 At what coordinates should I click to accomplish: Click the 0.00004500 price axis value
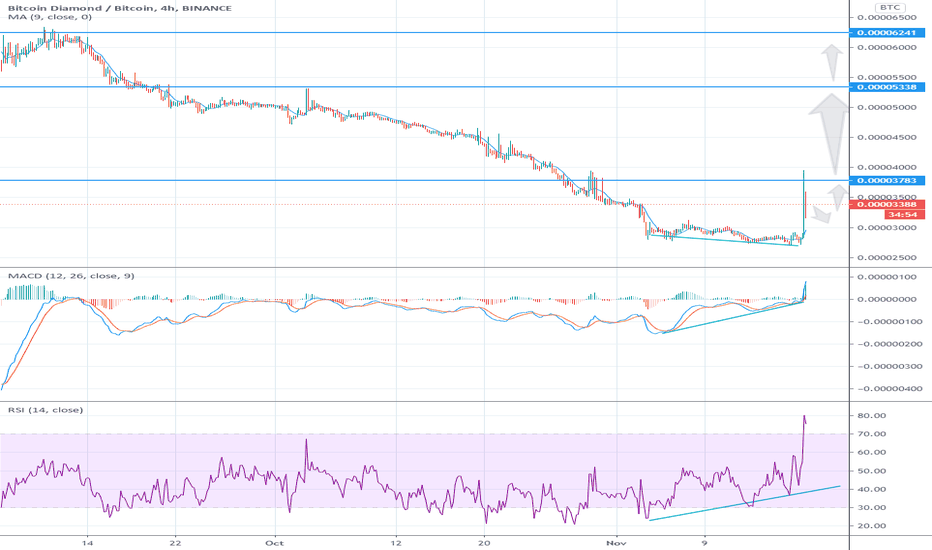click(x=887, y=137)
